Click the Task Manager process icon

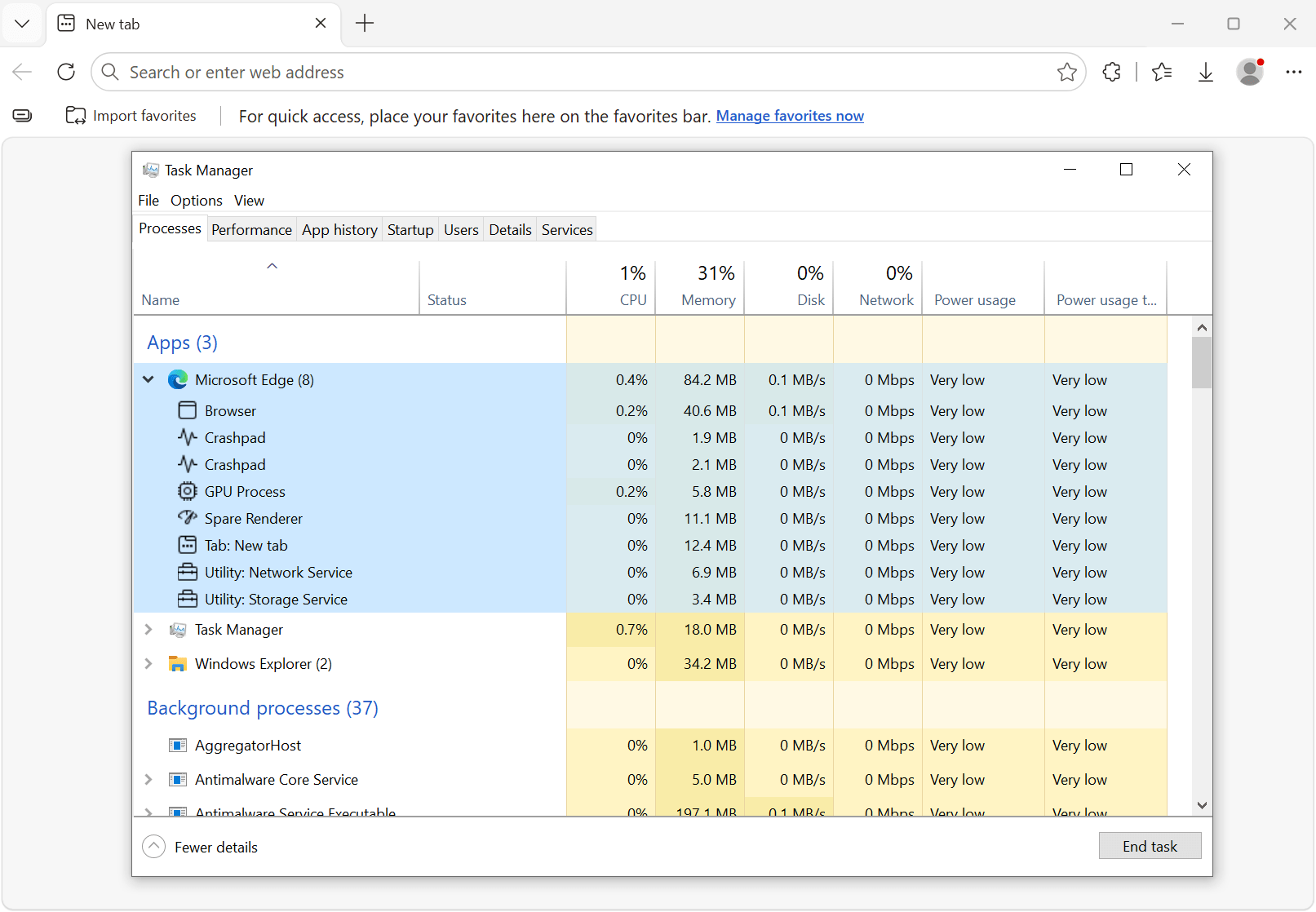177,630
